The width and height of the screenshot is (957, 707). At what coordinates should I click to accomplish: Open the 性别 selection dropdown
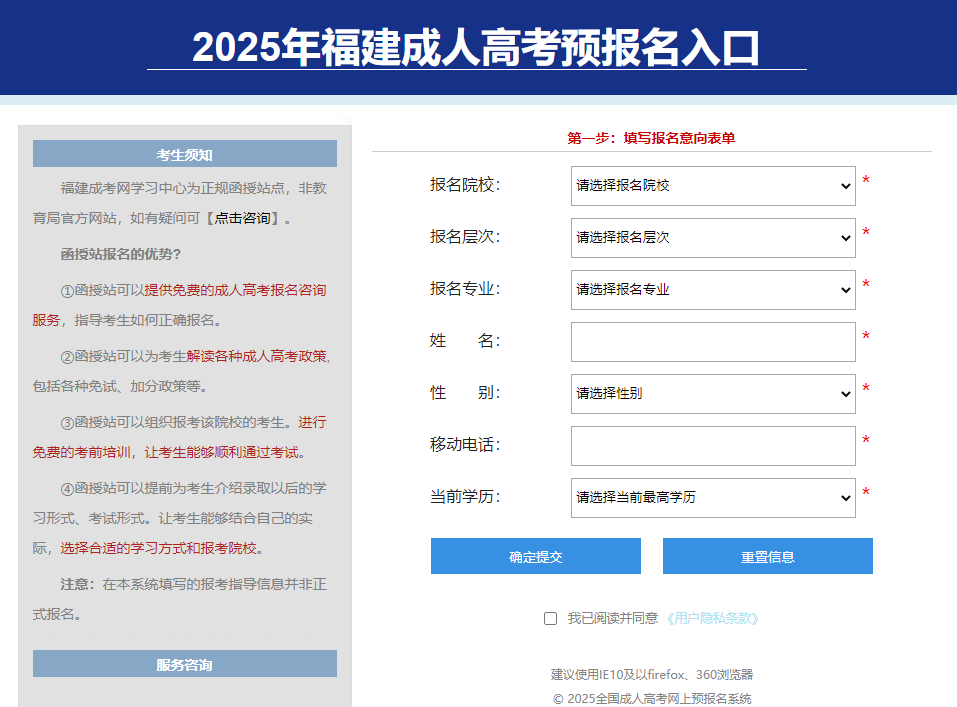712,394
